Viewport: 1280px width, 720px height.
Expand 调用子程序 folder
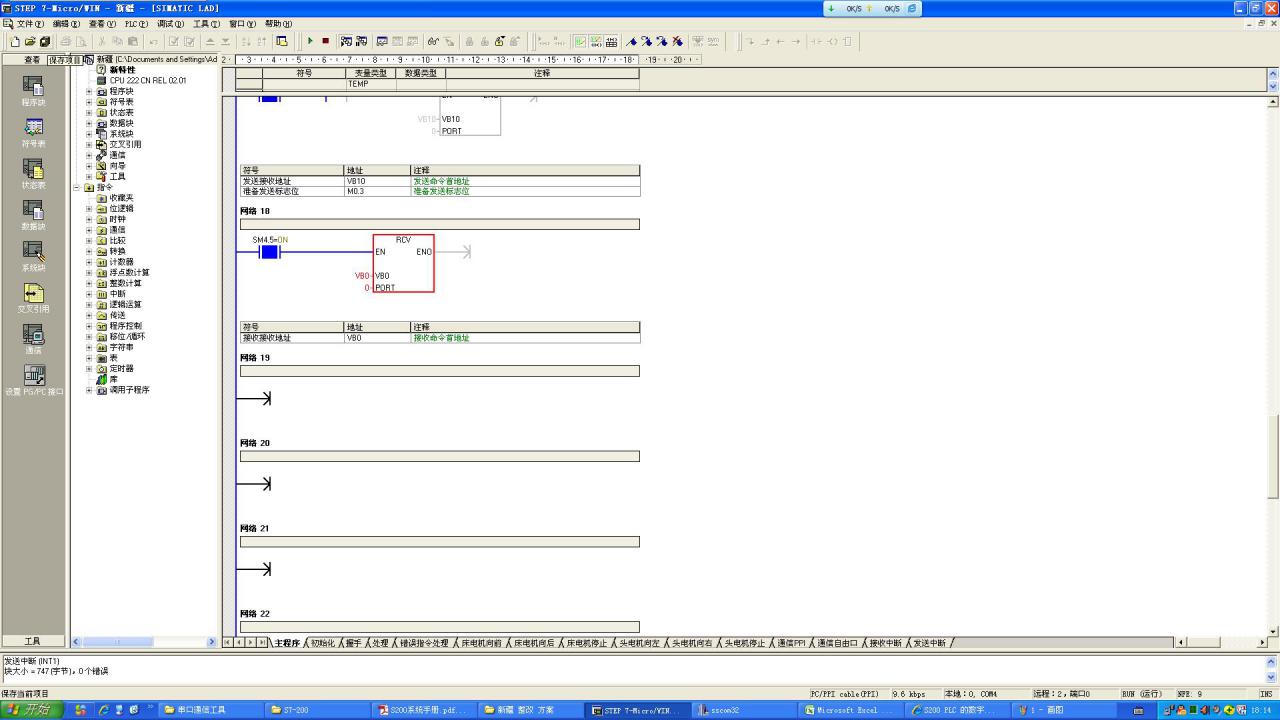[x=89, y=390]
